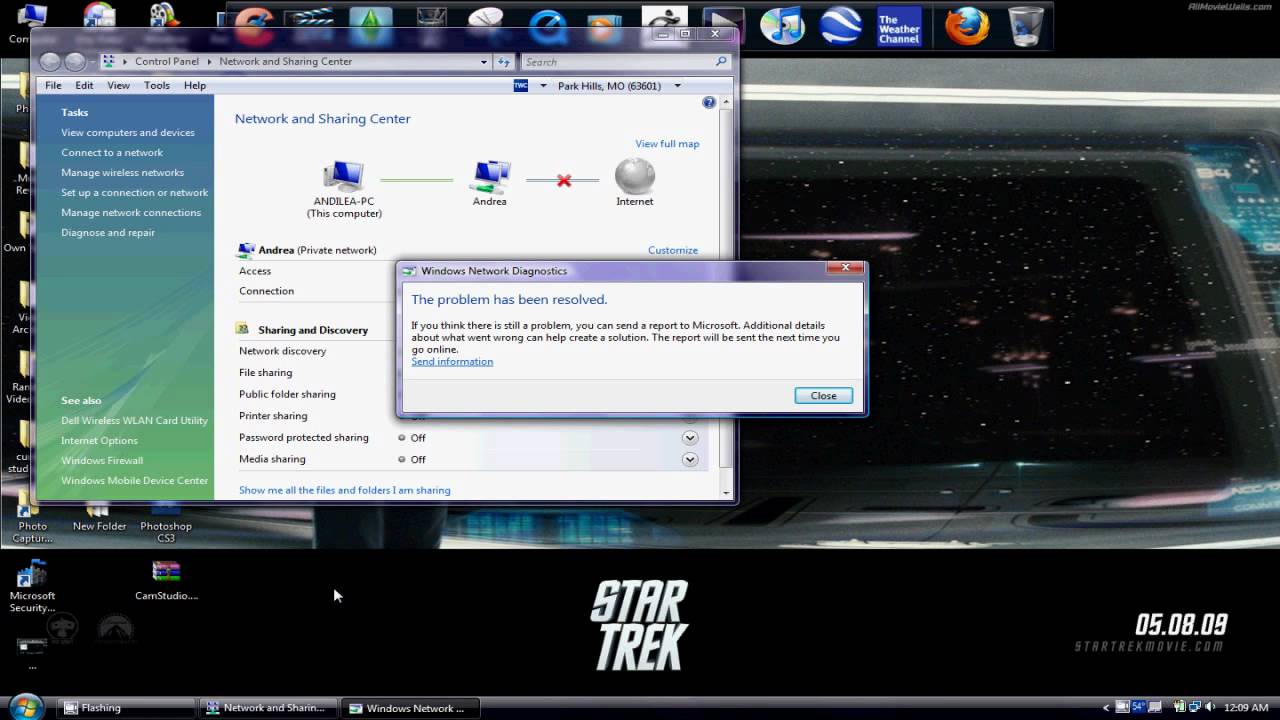The image size is (1280, 720).
Task: Click the help question mark icon
Action: pos(709,102)
